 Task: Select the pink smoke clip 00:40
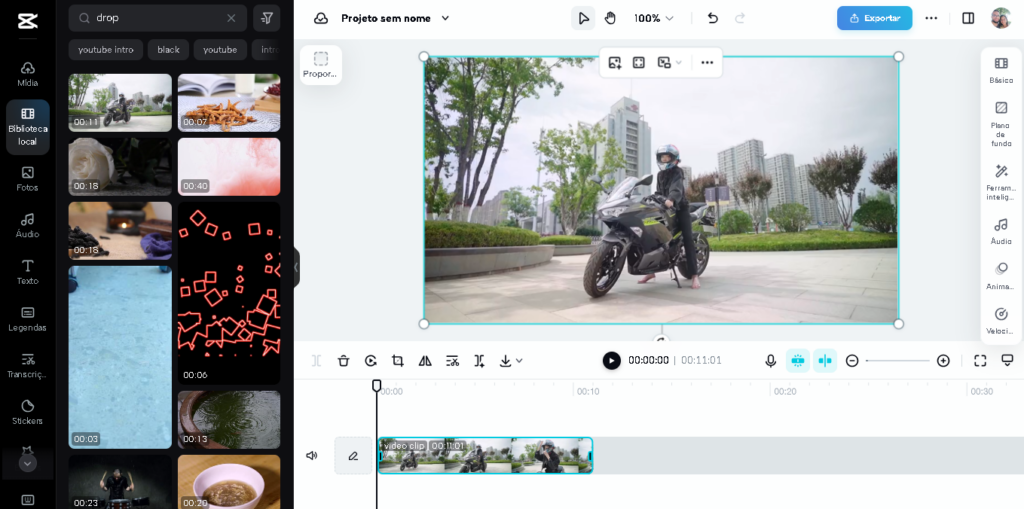229,166
